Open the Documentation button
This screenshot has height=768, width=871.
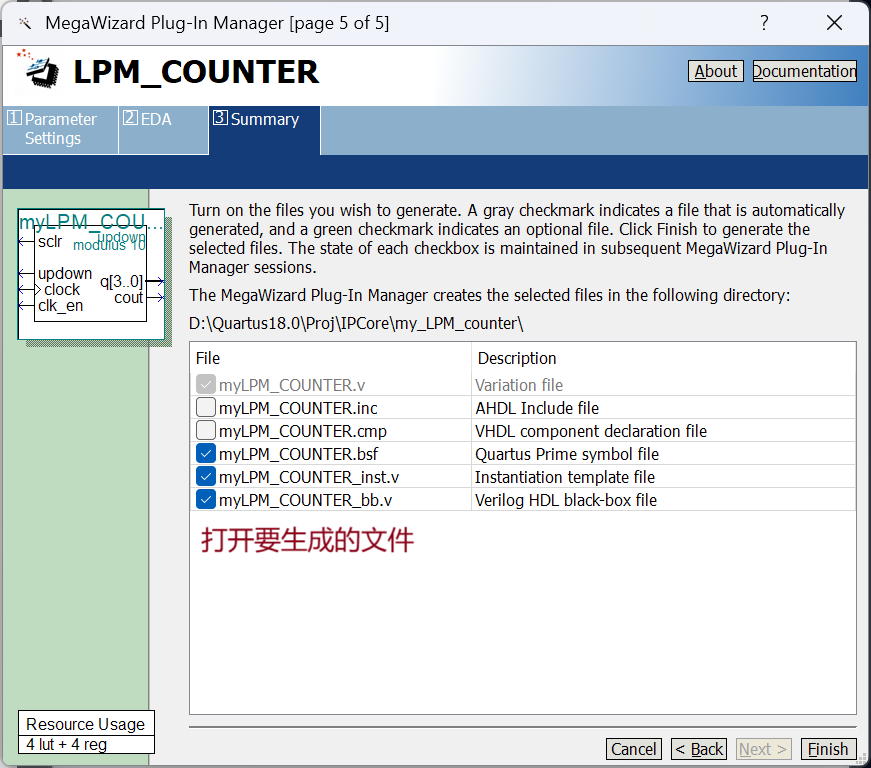(x=804, y=71)
